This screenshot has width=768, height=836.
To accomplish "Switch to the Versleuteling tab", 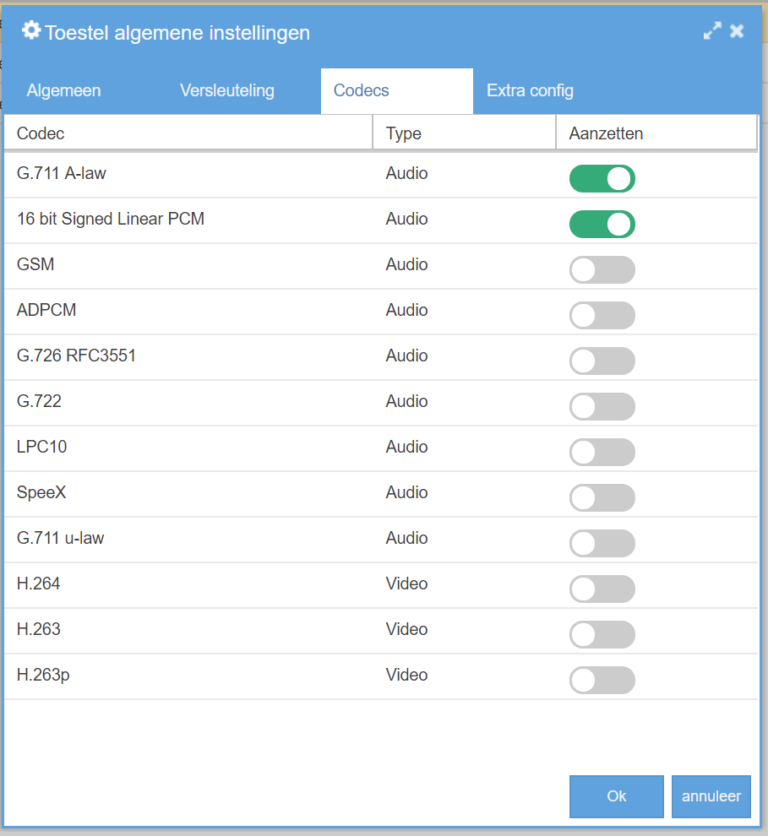I will [227, 91].
